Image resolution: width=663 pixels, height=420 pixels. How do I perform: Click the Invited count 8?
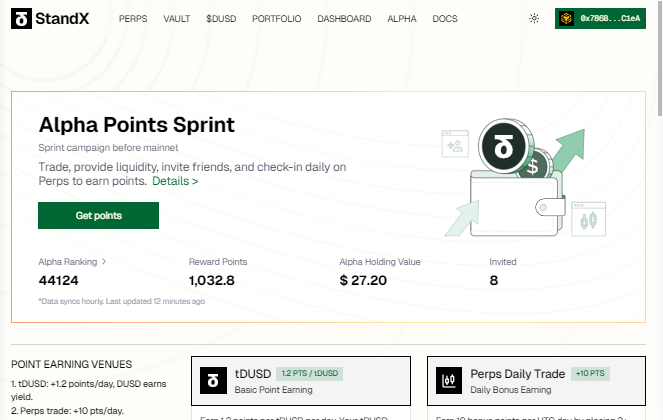[x=494, y=280]
